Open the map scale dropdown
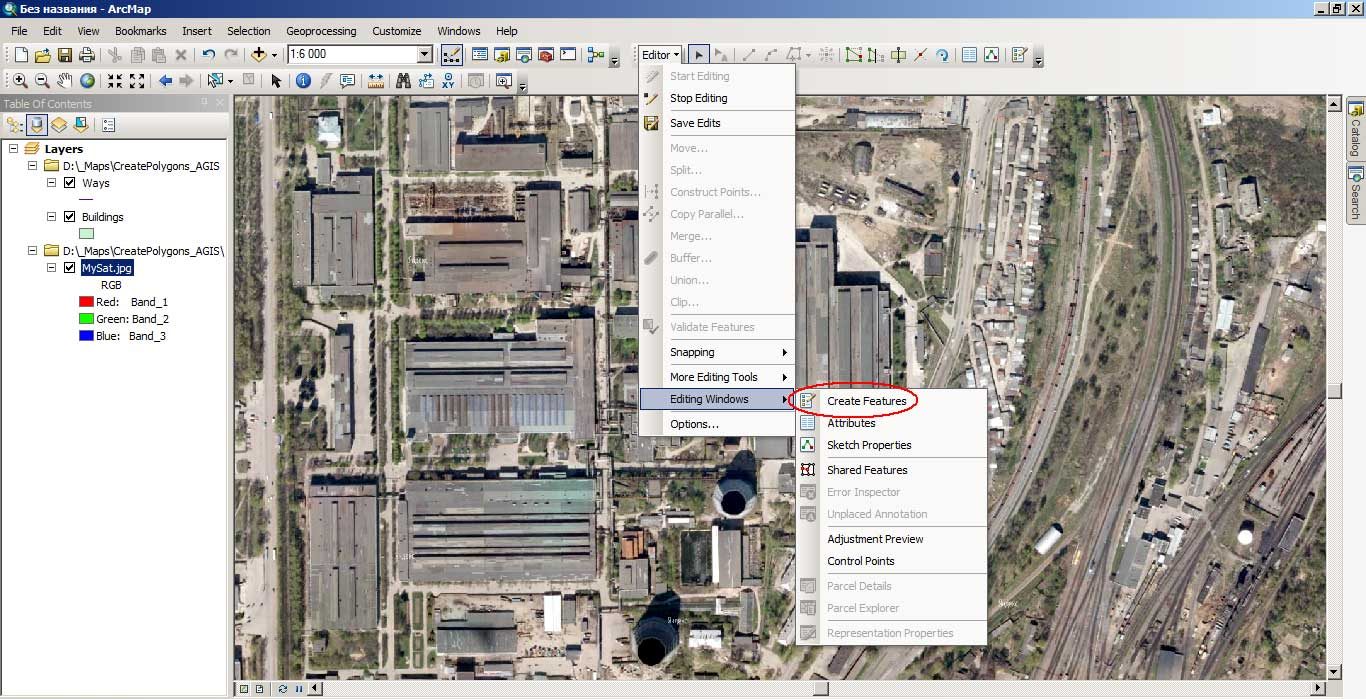The image size is (1366, 699). [x=425, y=55]
